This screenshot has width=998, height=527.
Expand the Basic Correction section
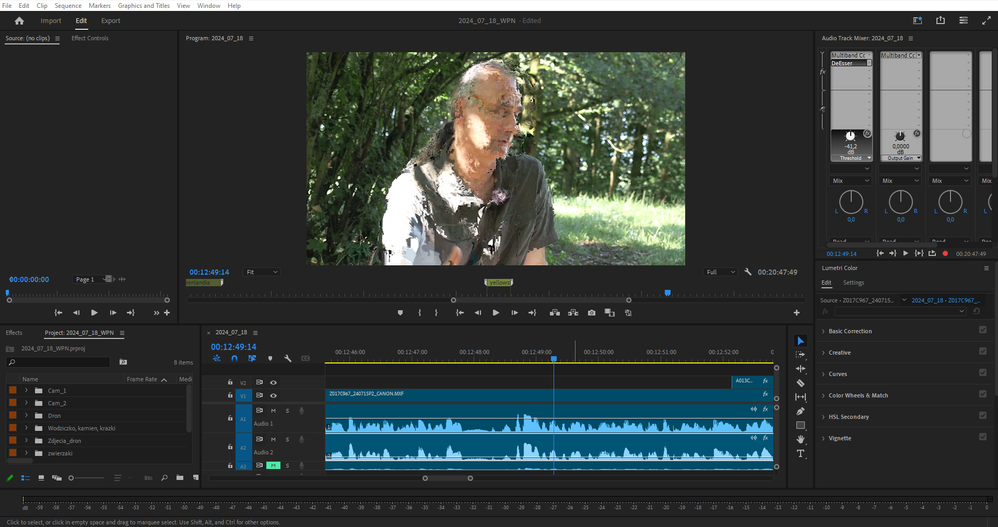(823, 331)
